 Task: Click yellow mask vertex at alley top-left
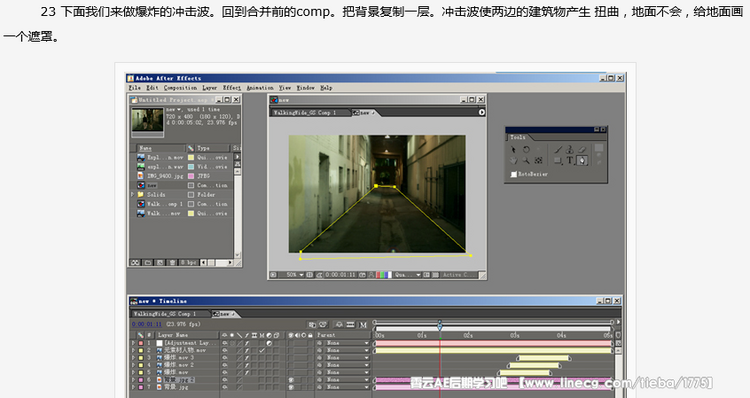tap(376, 186)
